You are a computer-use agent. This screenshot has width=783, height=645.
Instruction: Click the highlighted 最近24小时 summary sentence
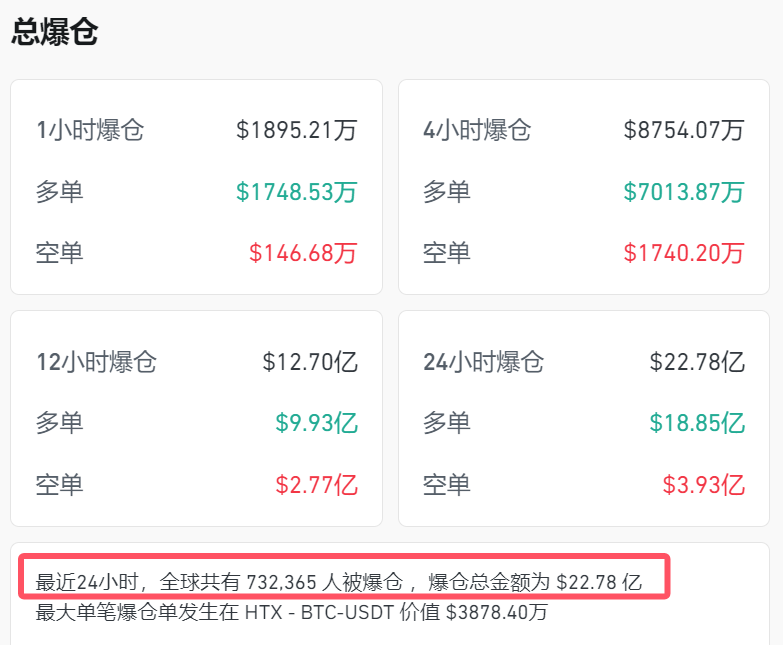338,582
